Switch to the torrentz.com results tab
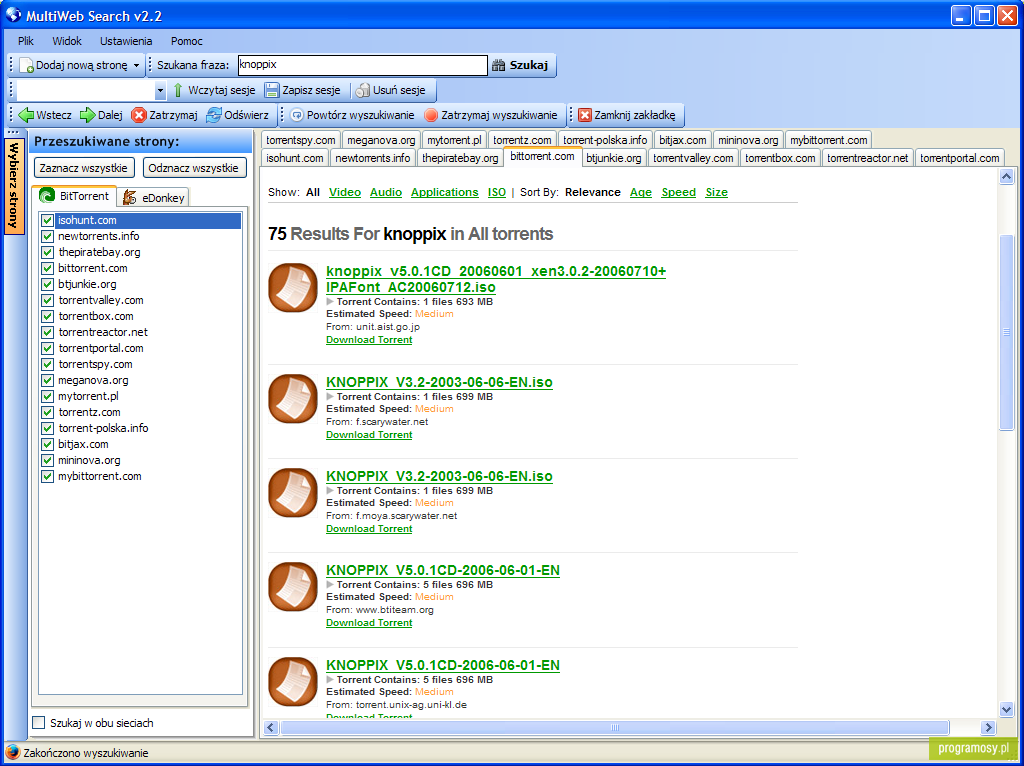 pos(522,140)
